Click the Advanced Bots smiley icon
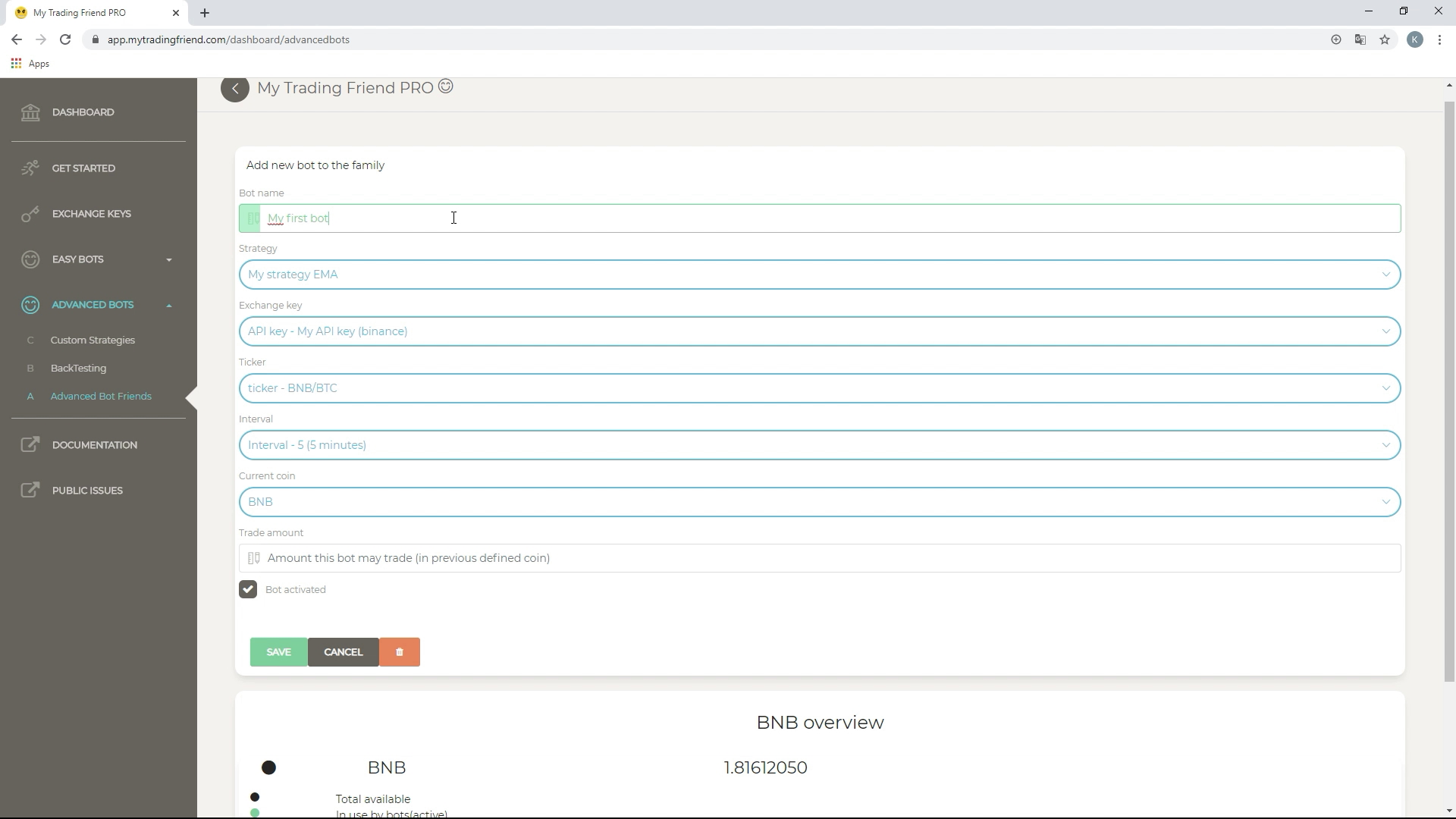Viewport: 1456px width, 819px height. (30, 305)
